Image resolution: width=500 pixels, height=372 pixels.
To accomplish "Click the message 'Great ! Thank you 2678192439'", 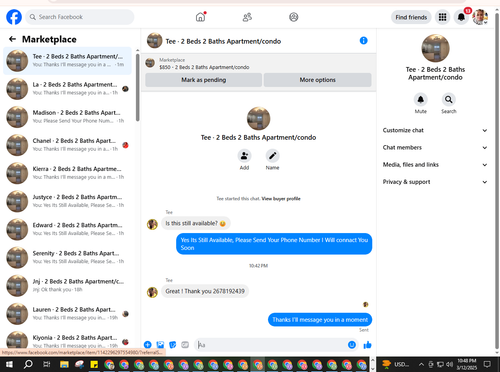I will [205, 291].
